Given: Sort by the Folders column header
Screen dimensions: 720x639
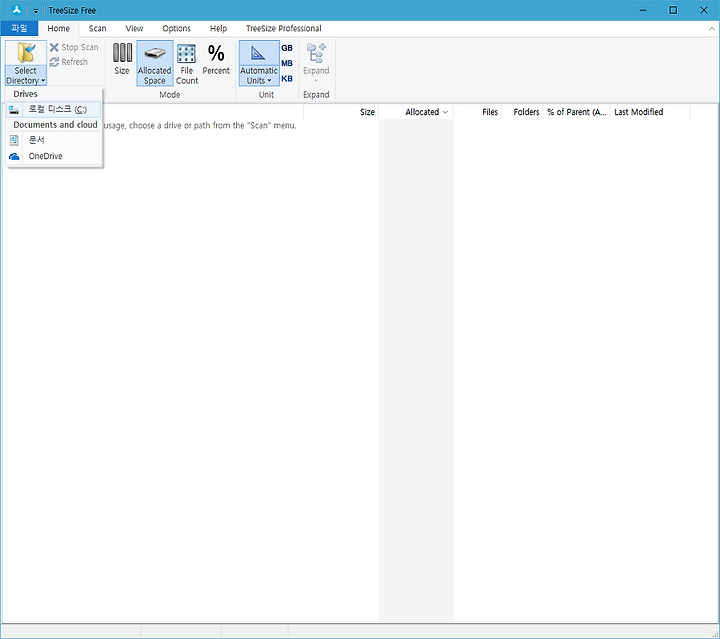Looking at the screenshot, I should 522,112.
